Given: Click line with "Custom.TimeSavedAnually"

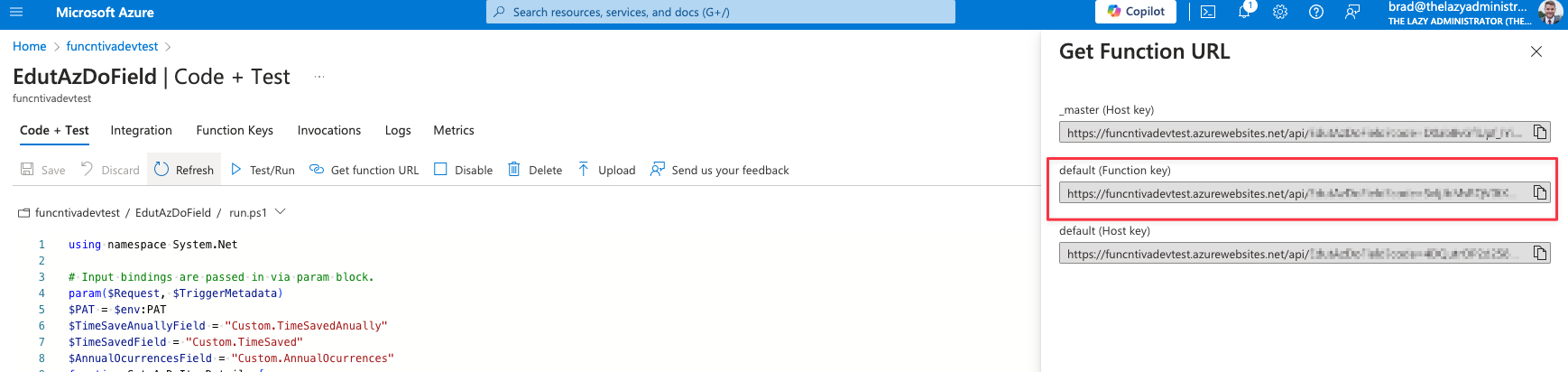Looking at the screenshot, I should tap(227, 326).
